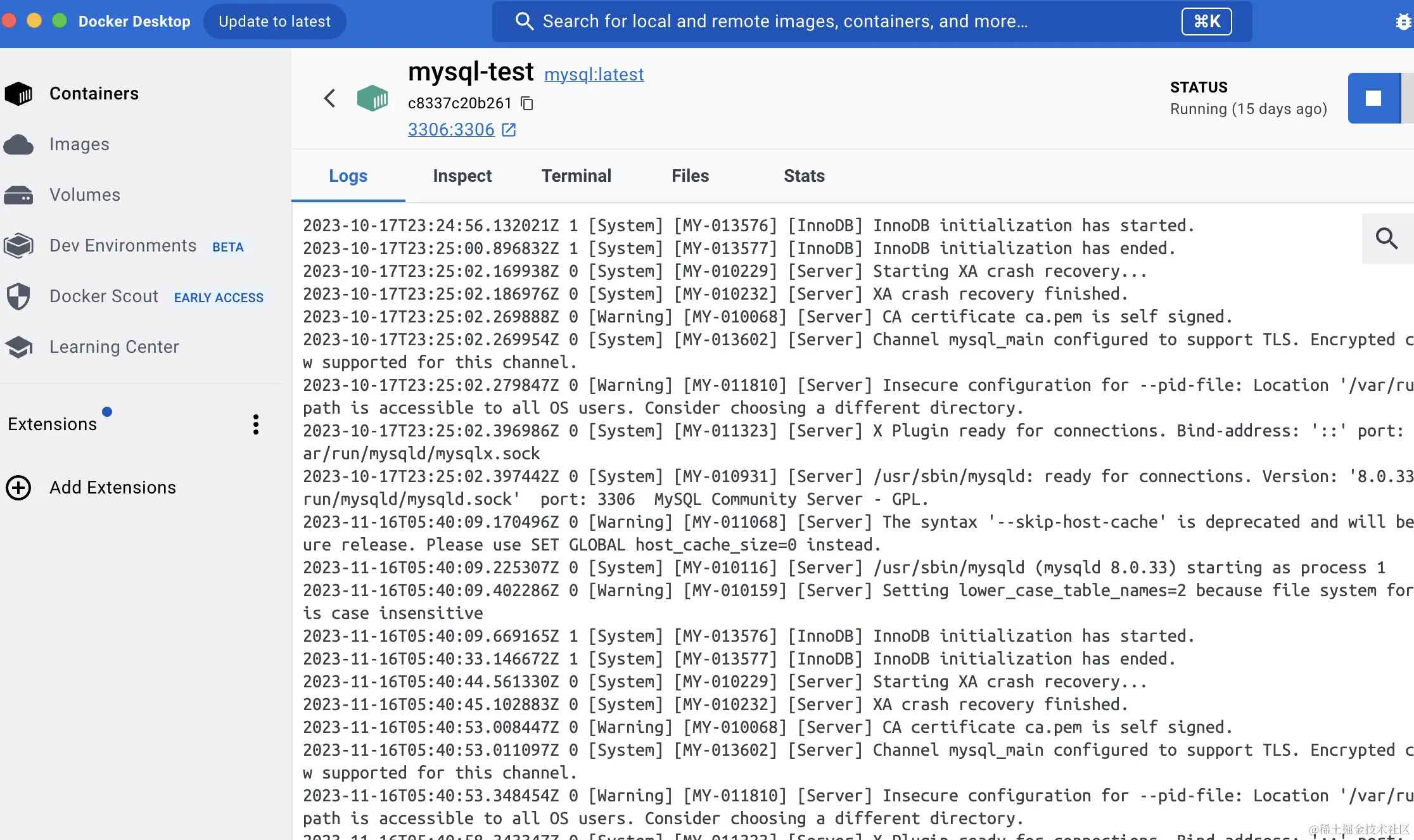Image resolution: width=1414 pixels, height=840 pixels.
Task: Click the log search magnifier icon
Action: point(1386,239)
